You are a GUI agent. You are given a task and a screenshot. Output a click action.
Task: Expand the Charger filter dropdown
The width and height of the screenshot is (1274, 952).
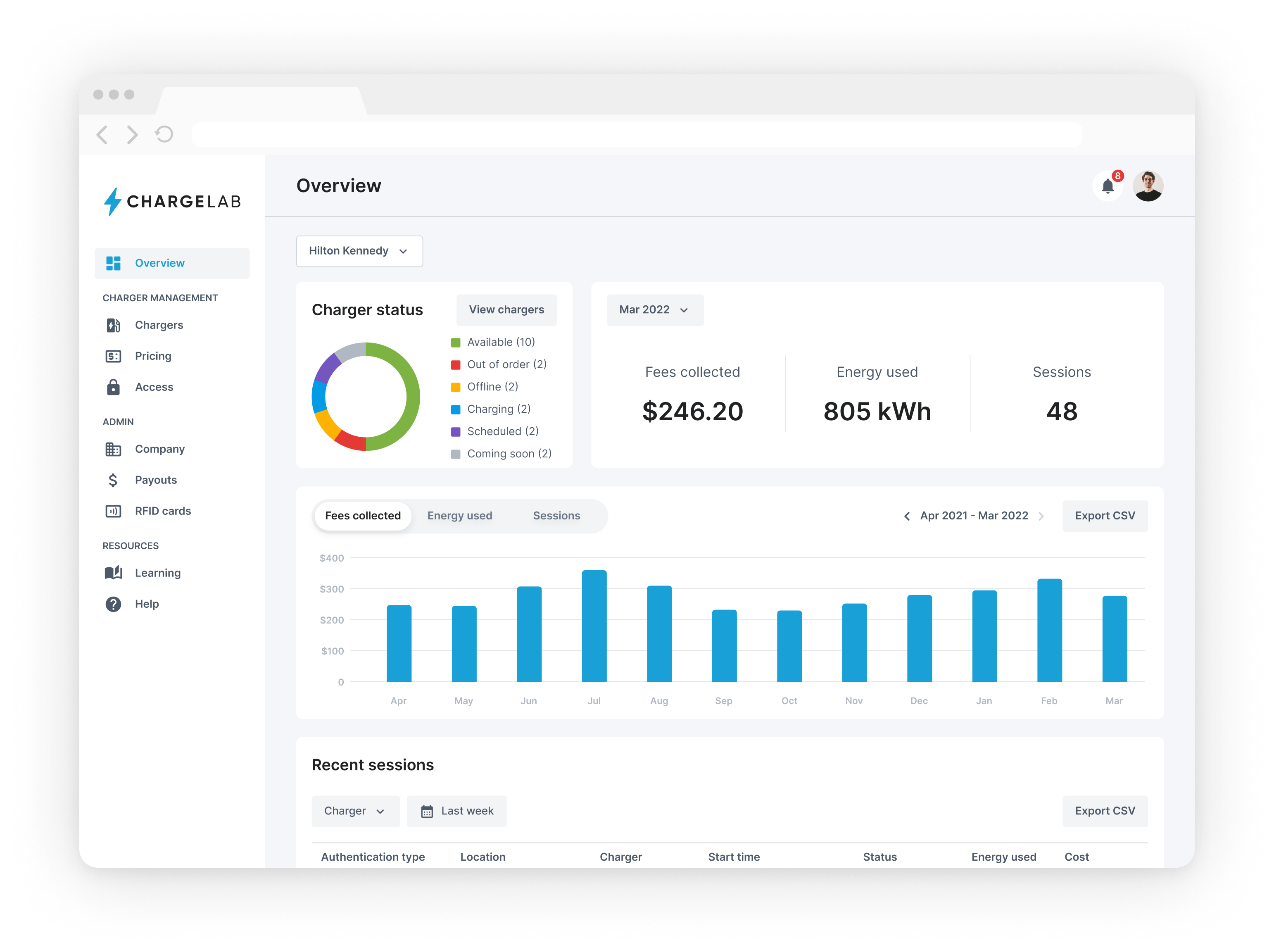tap(355, 811)
